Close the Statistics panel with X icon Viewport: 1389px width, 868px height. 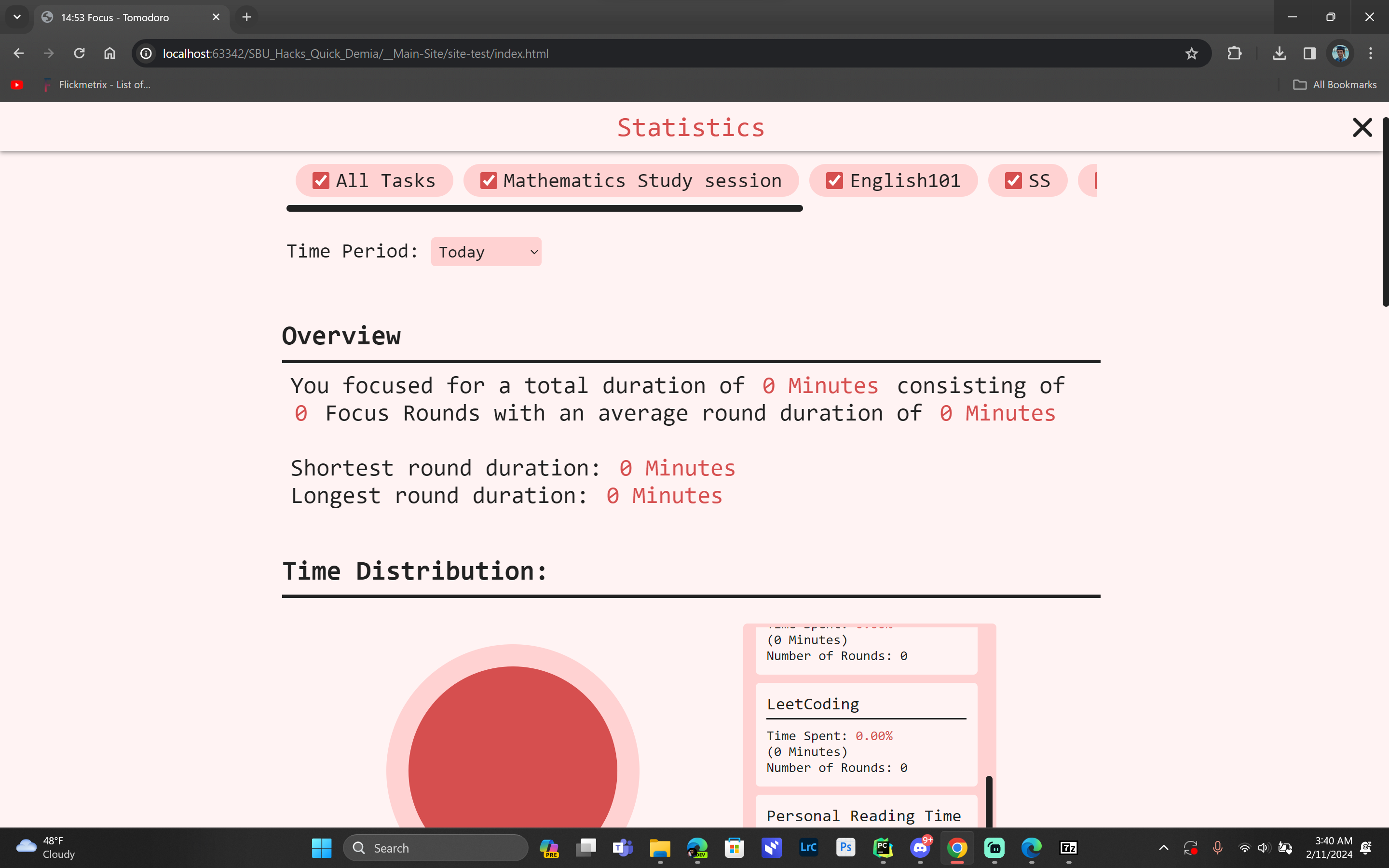tap(1362, 127)
